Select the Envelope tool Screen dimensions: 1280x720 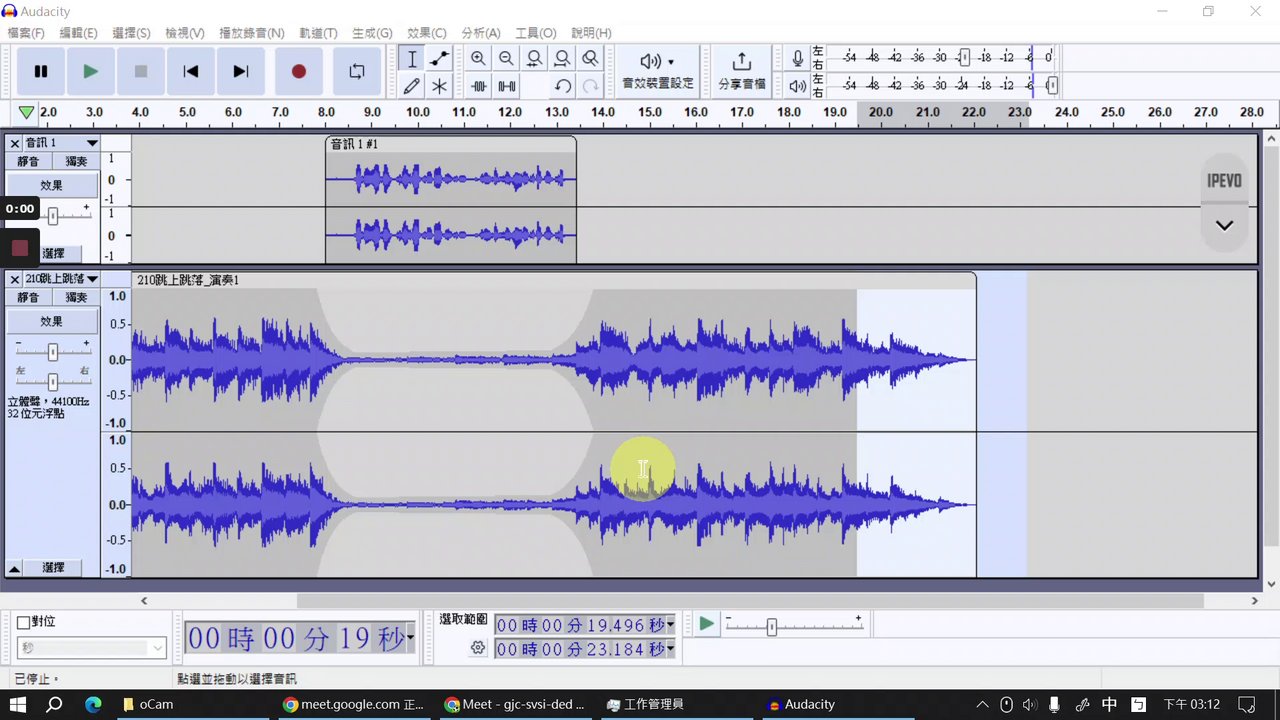(x=439, y=59)
